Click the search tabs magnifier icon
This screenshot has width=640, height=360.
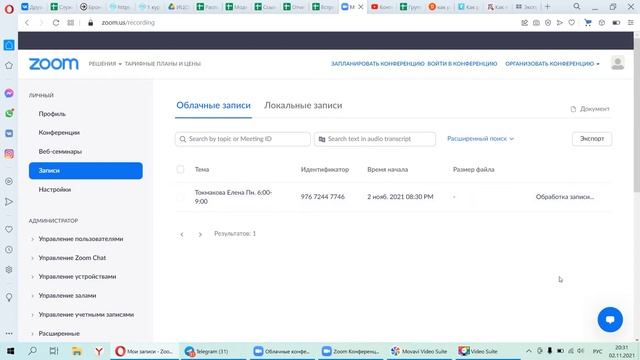[x=577, y=7]
